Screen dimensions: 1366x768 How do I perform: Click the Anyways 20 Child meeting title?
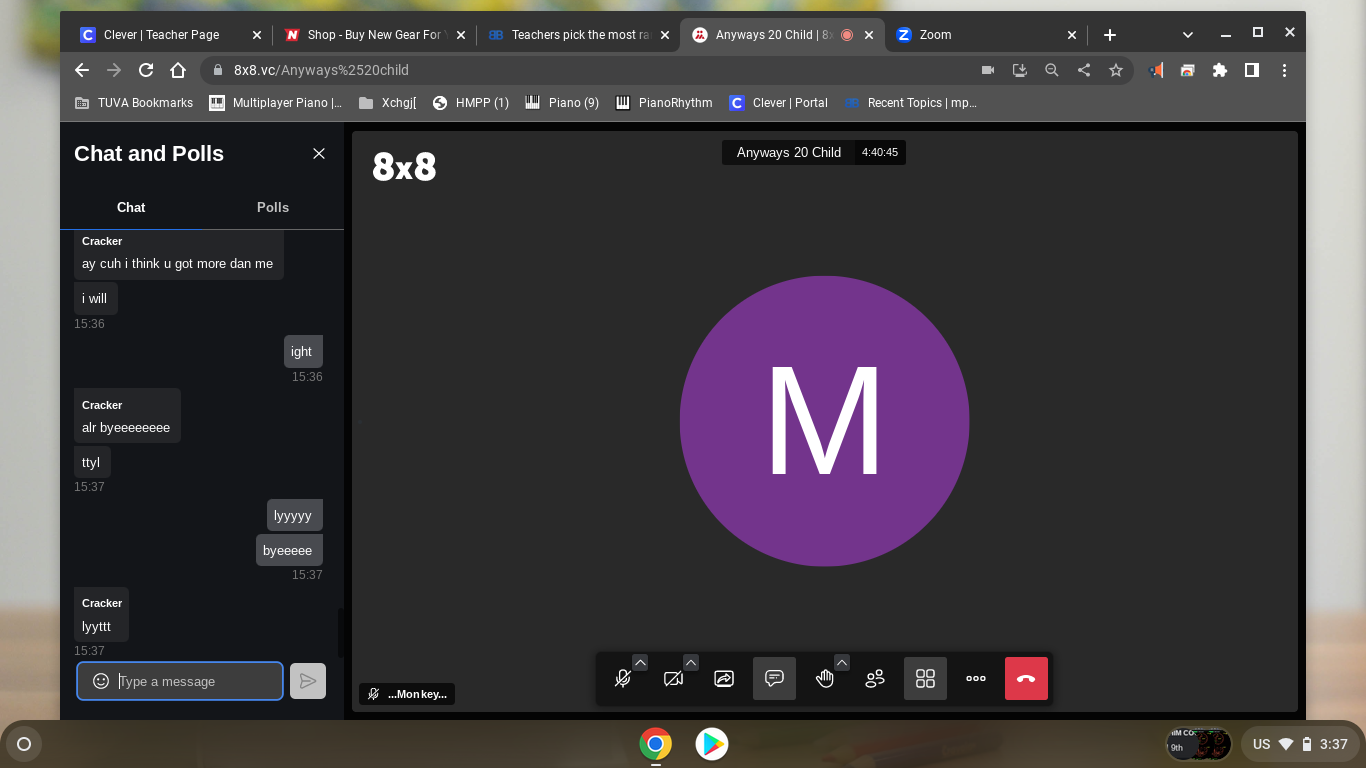tap(788, 152)
